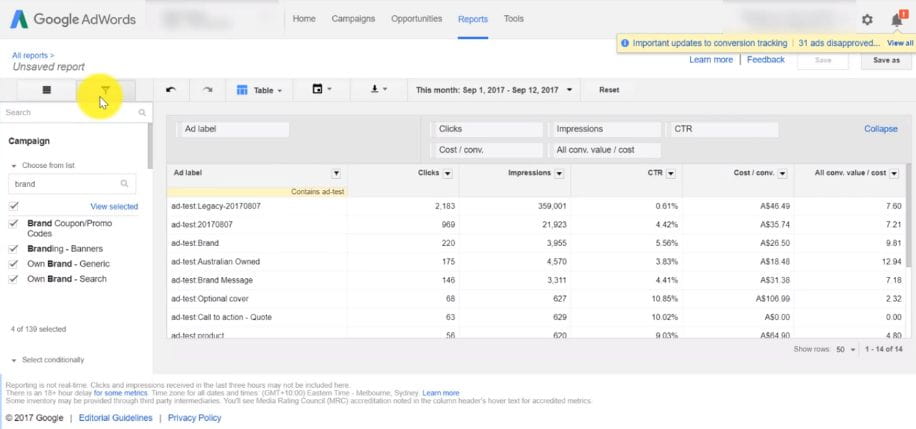
Task: Click the redo arrow
Action: 207,90
